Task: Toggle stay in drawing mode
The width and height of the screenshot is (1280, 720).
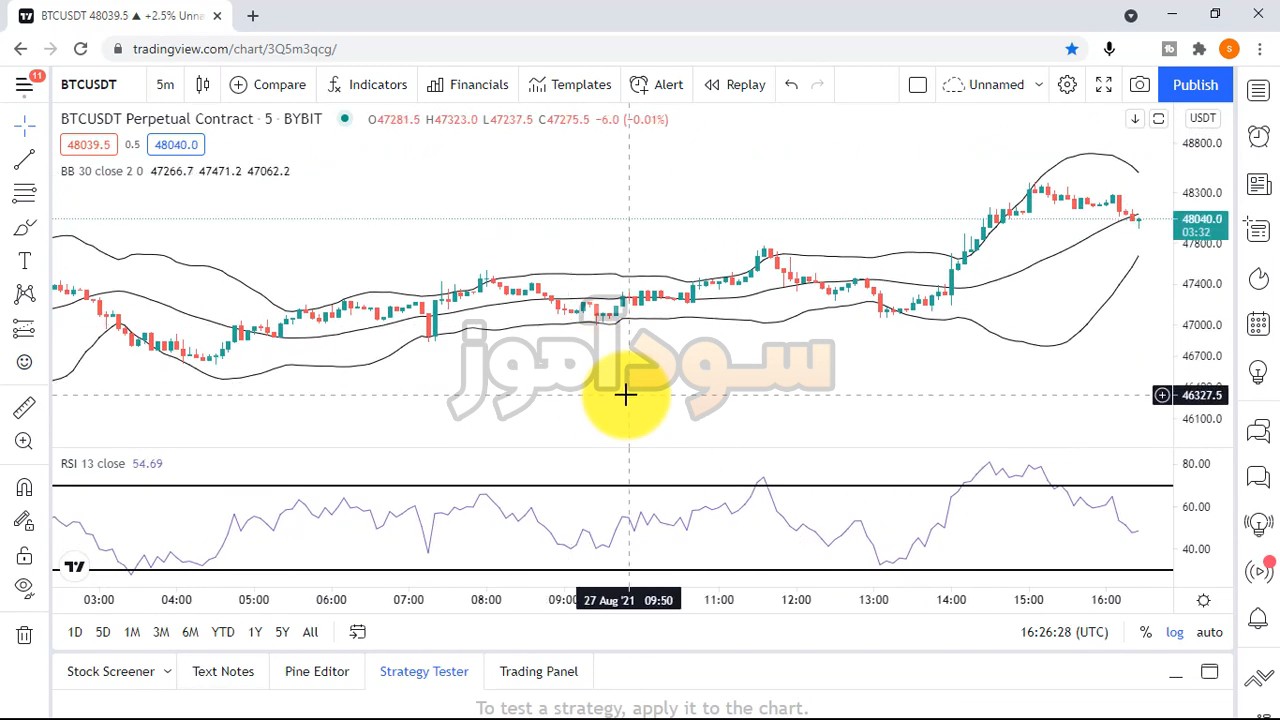Action: click(x=25, y=521)
